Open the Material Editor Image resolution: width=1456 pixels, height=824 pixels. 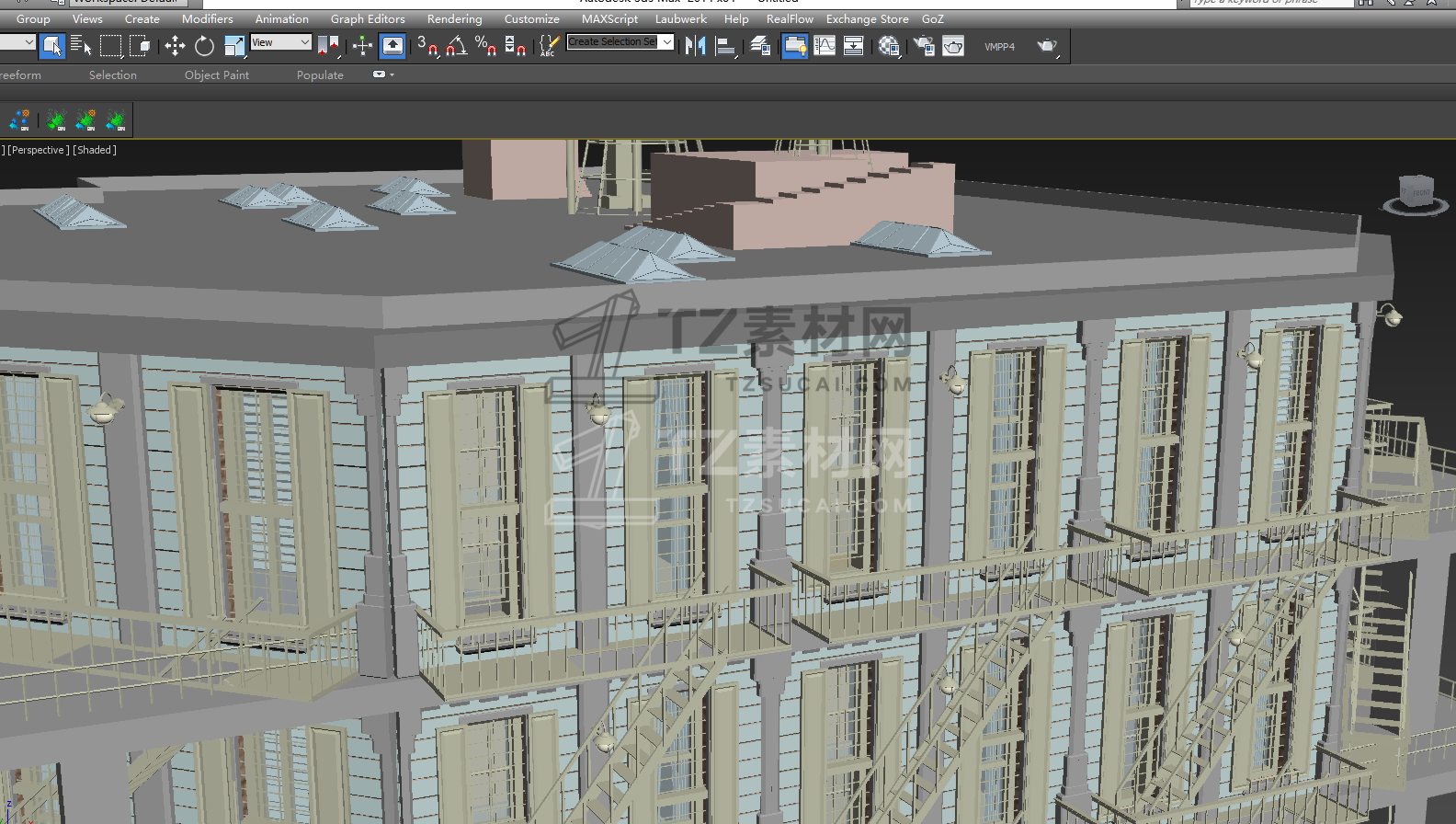[x=889, y=45]
